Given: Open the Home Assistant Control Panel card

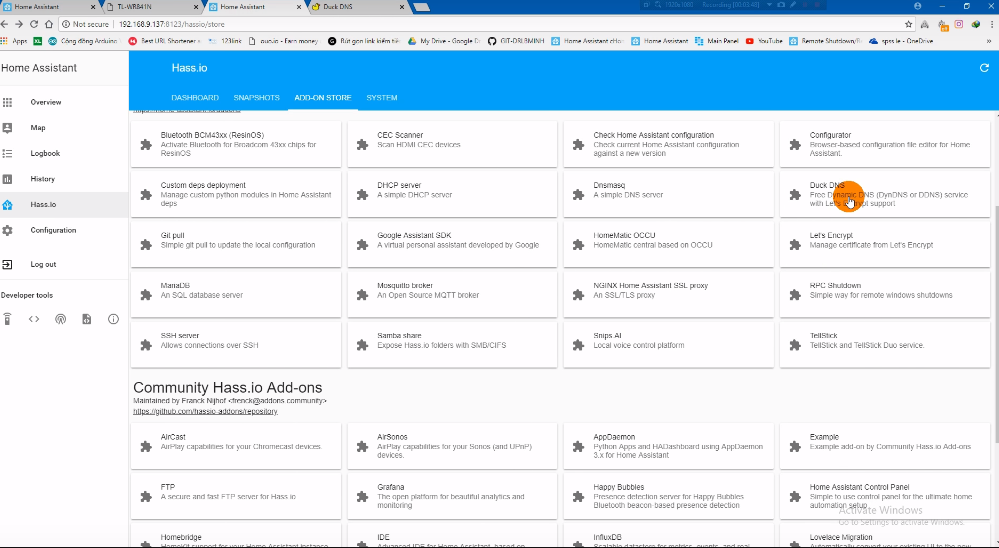Looking at the screenshot, I should tap(885, 496).
